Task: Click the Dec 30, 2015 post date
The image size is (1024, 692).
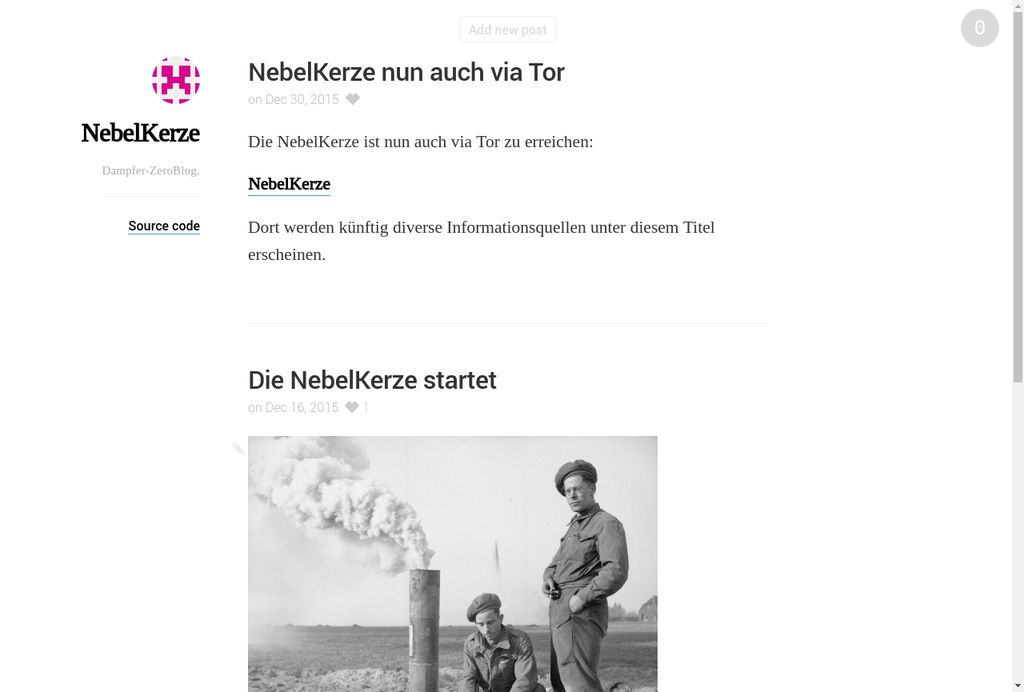Action: coord(294,99)
